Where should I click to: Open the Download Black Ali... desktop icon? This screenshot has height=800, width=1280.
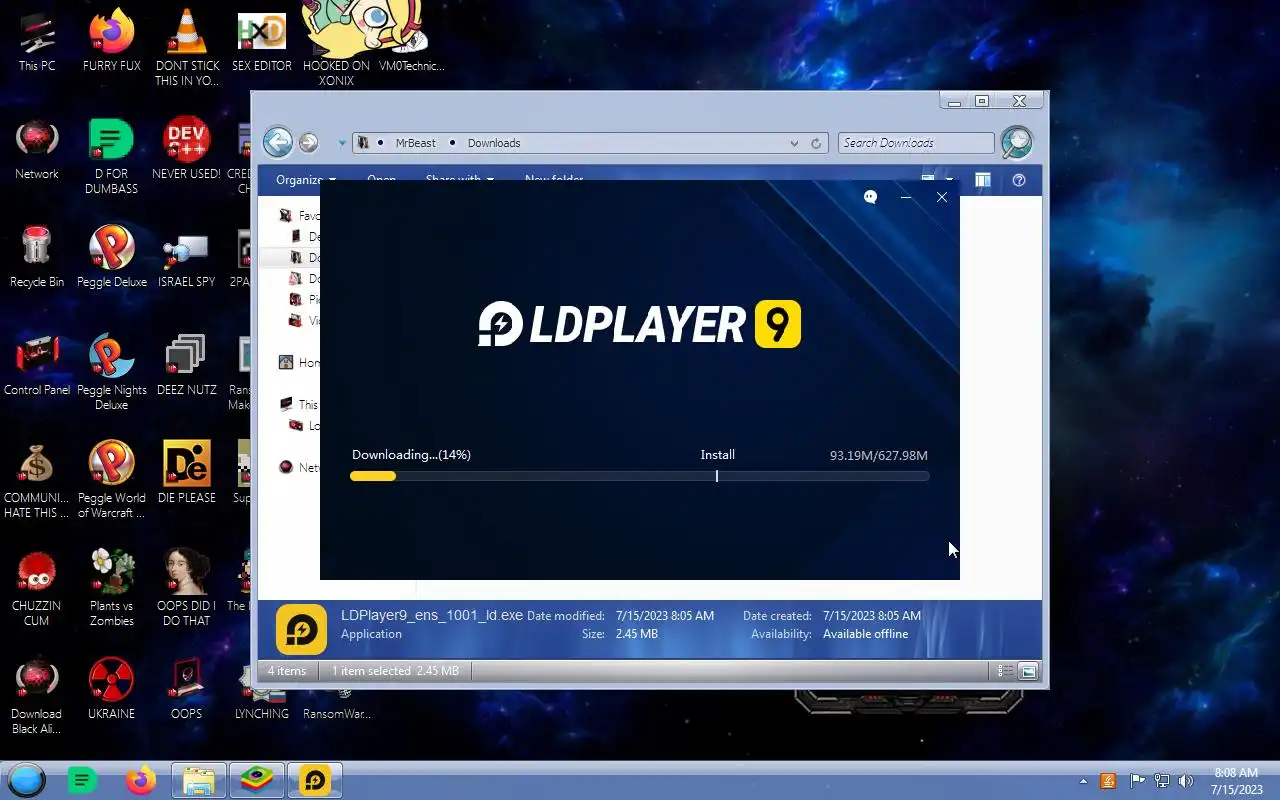(x=37, y=696)
